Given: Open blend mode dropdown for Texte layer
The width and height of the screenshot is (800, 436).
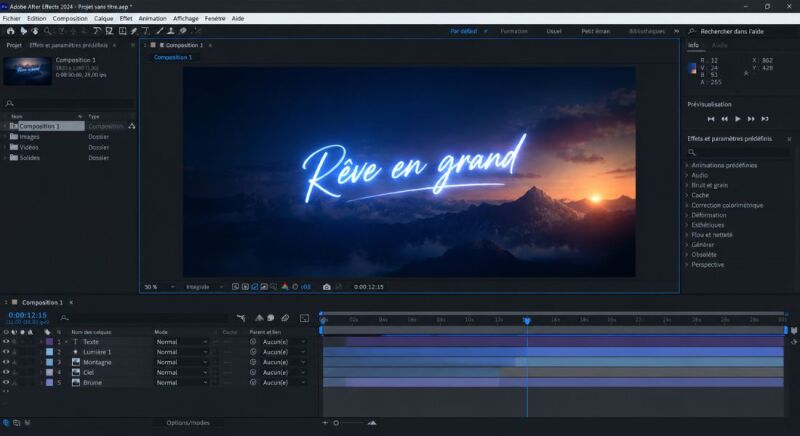Looking at the screenshot, I should click(x=181, y=342).
